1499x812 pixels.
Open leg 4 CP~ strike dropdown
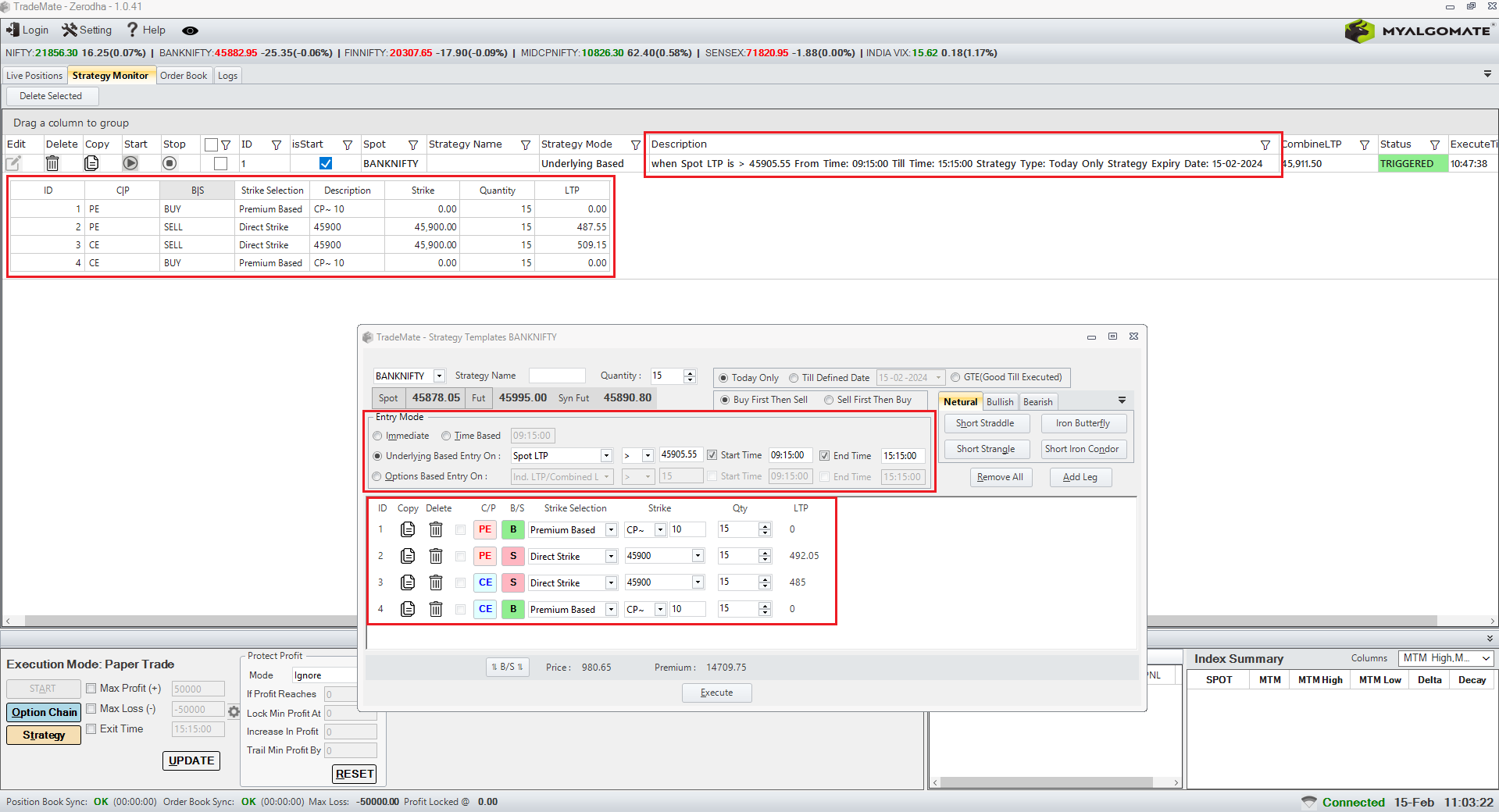(660, 610)
